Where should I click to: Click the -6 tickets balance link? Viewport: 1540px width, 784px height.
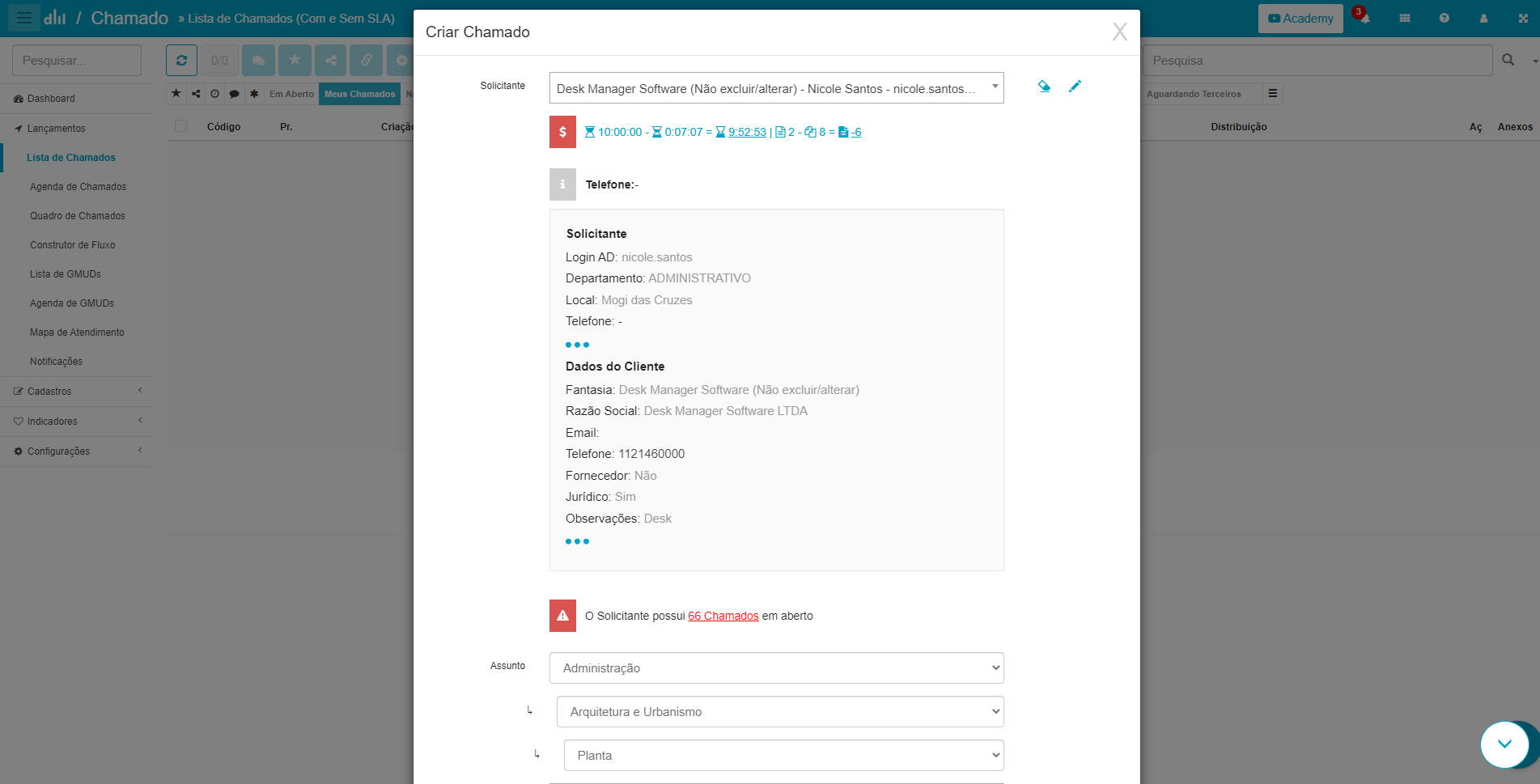(x=855, y=132)
